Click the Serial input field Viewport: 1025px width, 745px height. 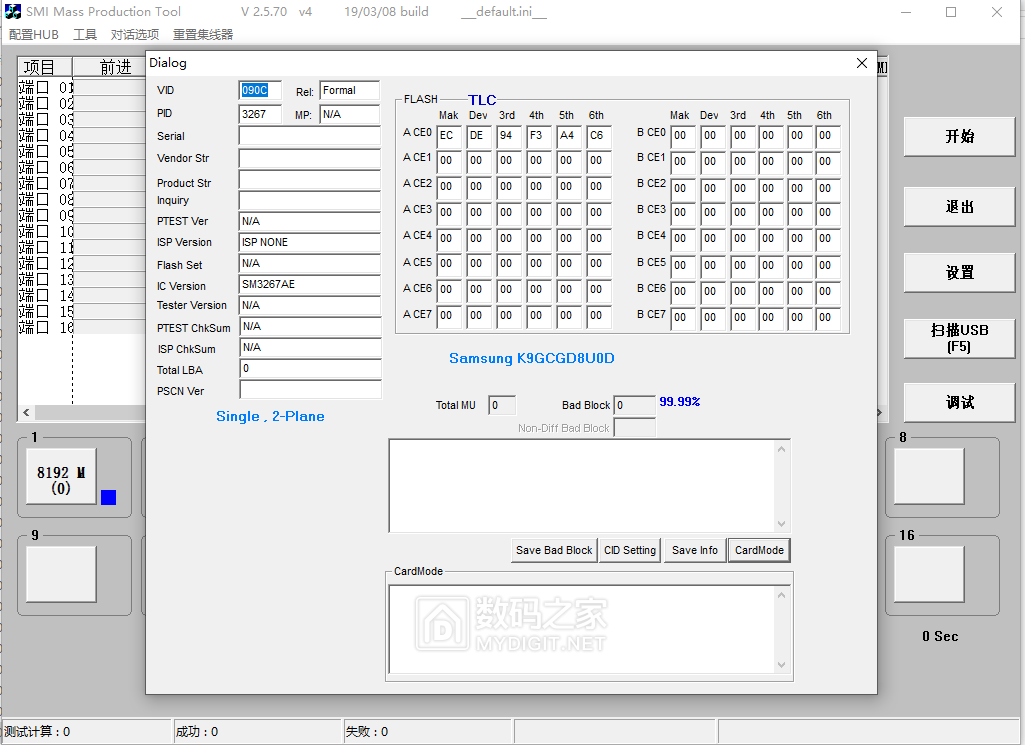point(309,135)
